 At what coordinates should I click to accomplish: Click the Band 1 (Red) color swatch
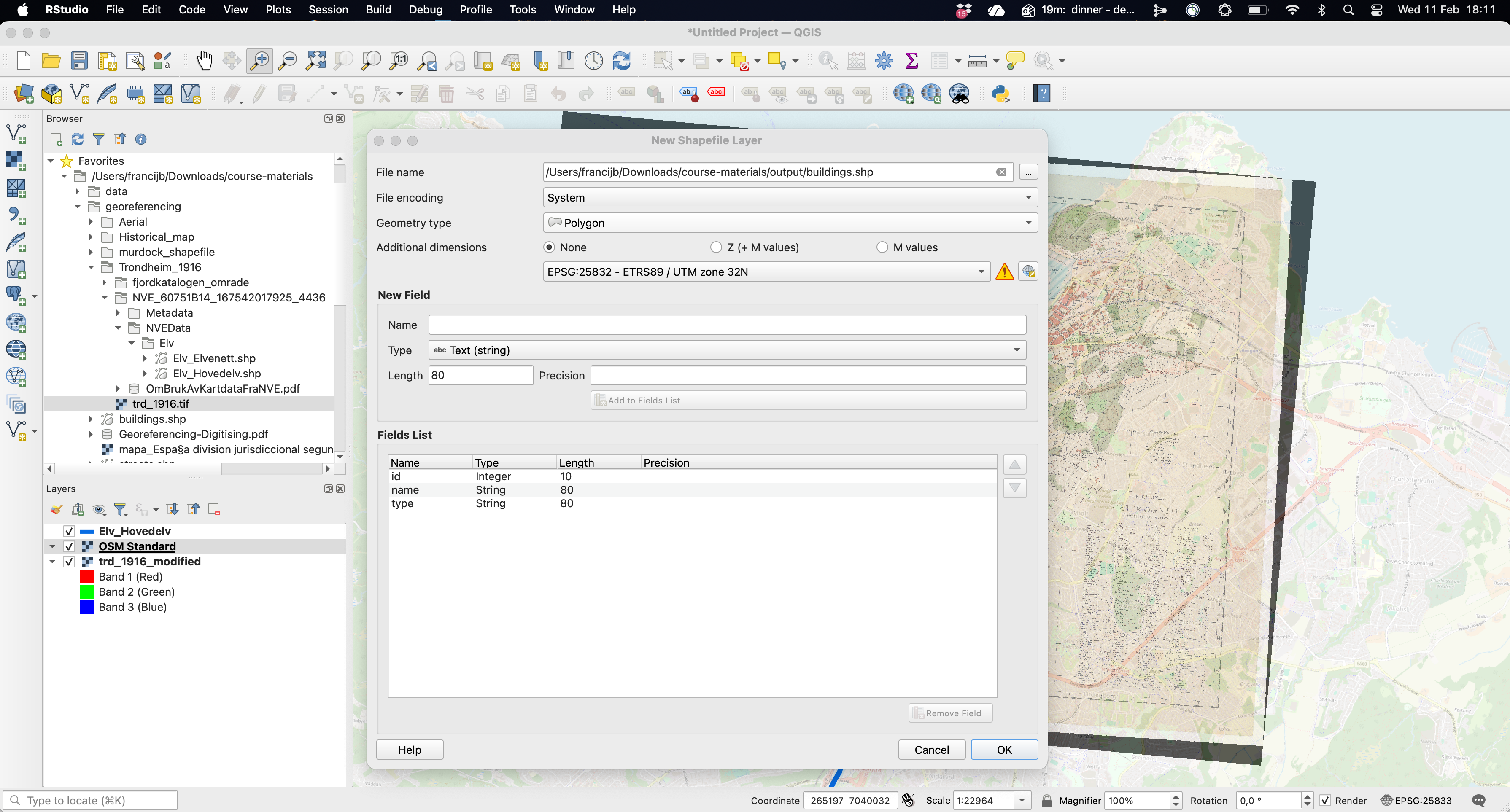(87, 577)
